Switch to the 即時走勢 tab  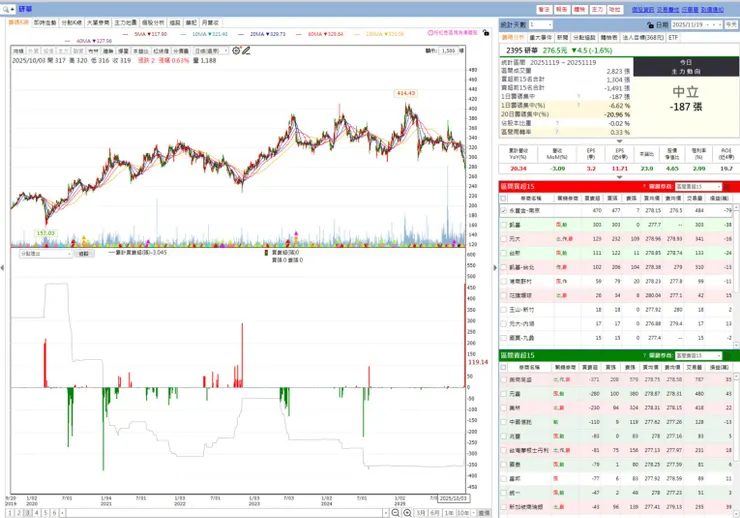pyautogui.click(x=45, y=23)
